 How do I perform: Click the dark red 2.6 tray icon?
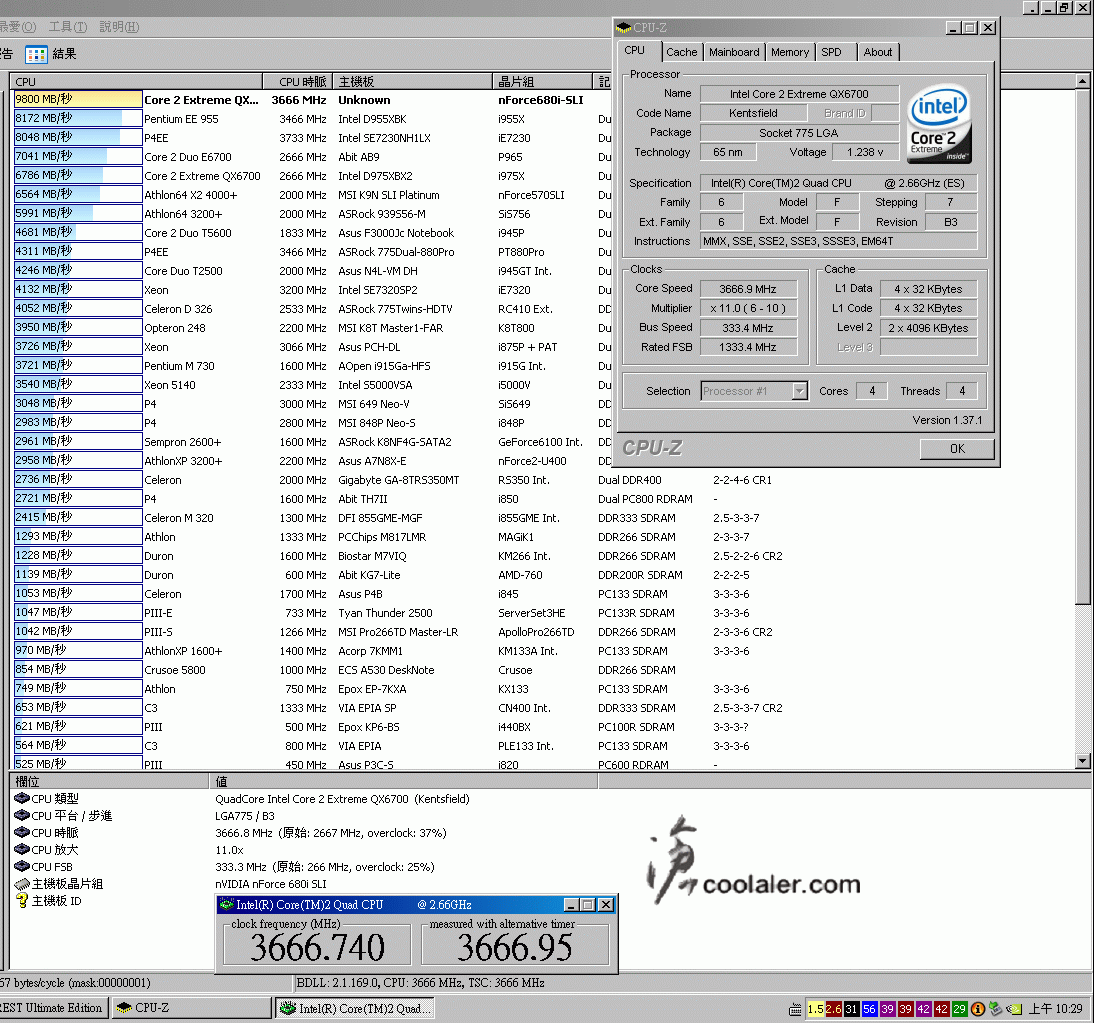833,1009
